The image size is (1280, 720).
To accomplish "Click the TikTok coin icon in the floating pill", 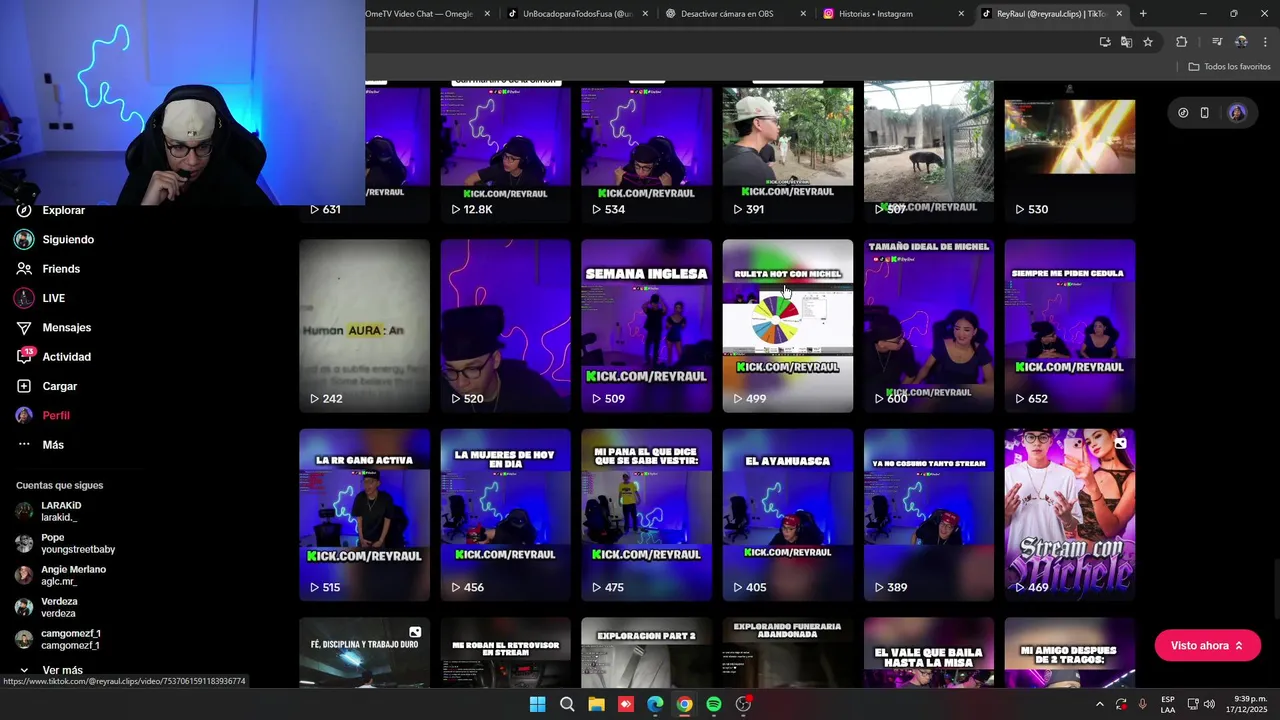I will [x=1183, y=113].
